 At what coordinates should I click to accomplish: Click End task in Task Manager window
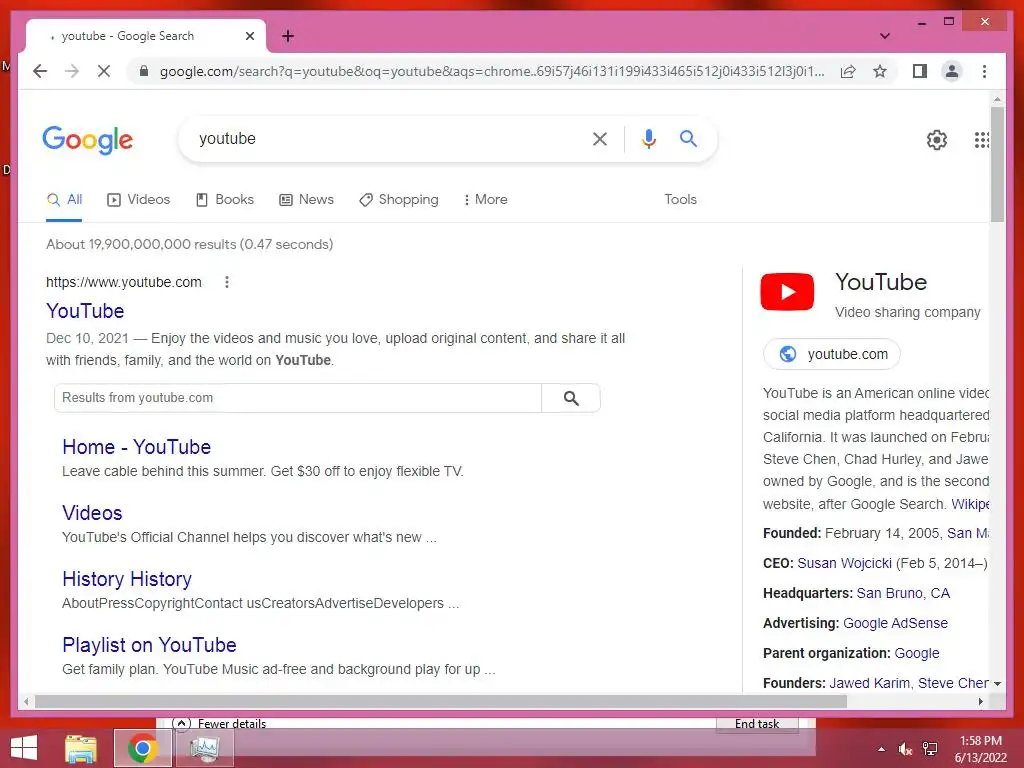[x=757, y=724]
